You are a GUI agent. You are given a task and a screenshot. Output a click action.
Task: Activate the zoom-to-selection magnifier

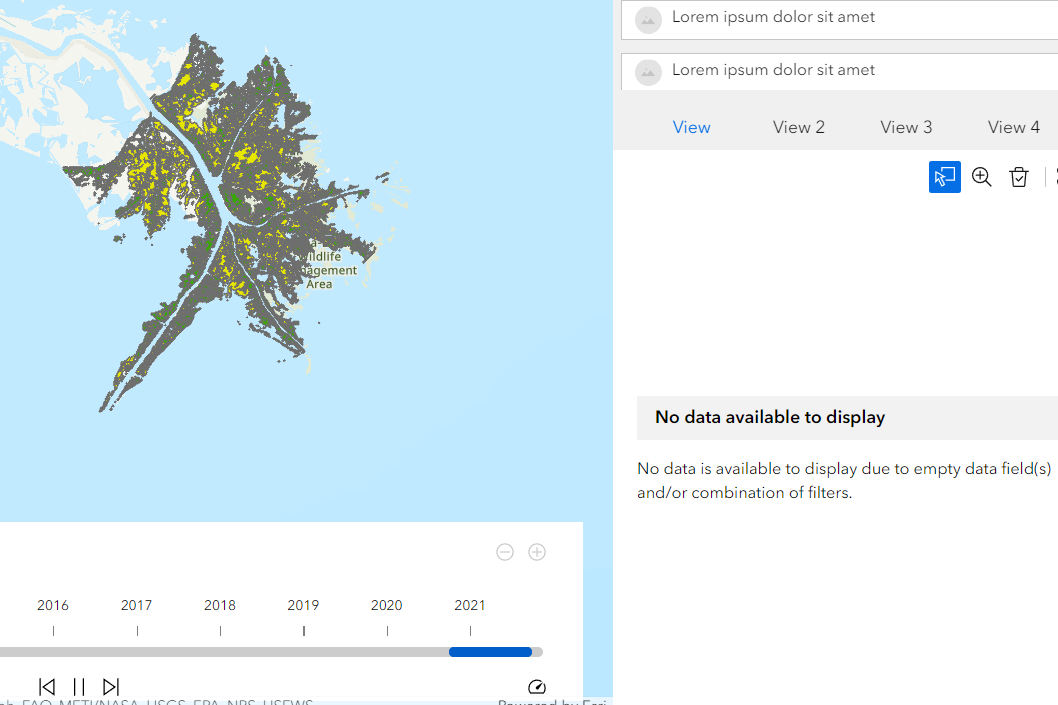[x=981, y=176]
